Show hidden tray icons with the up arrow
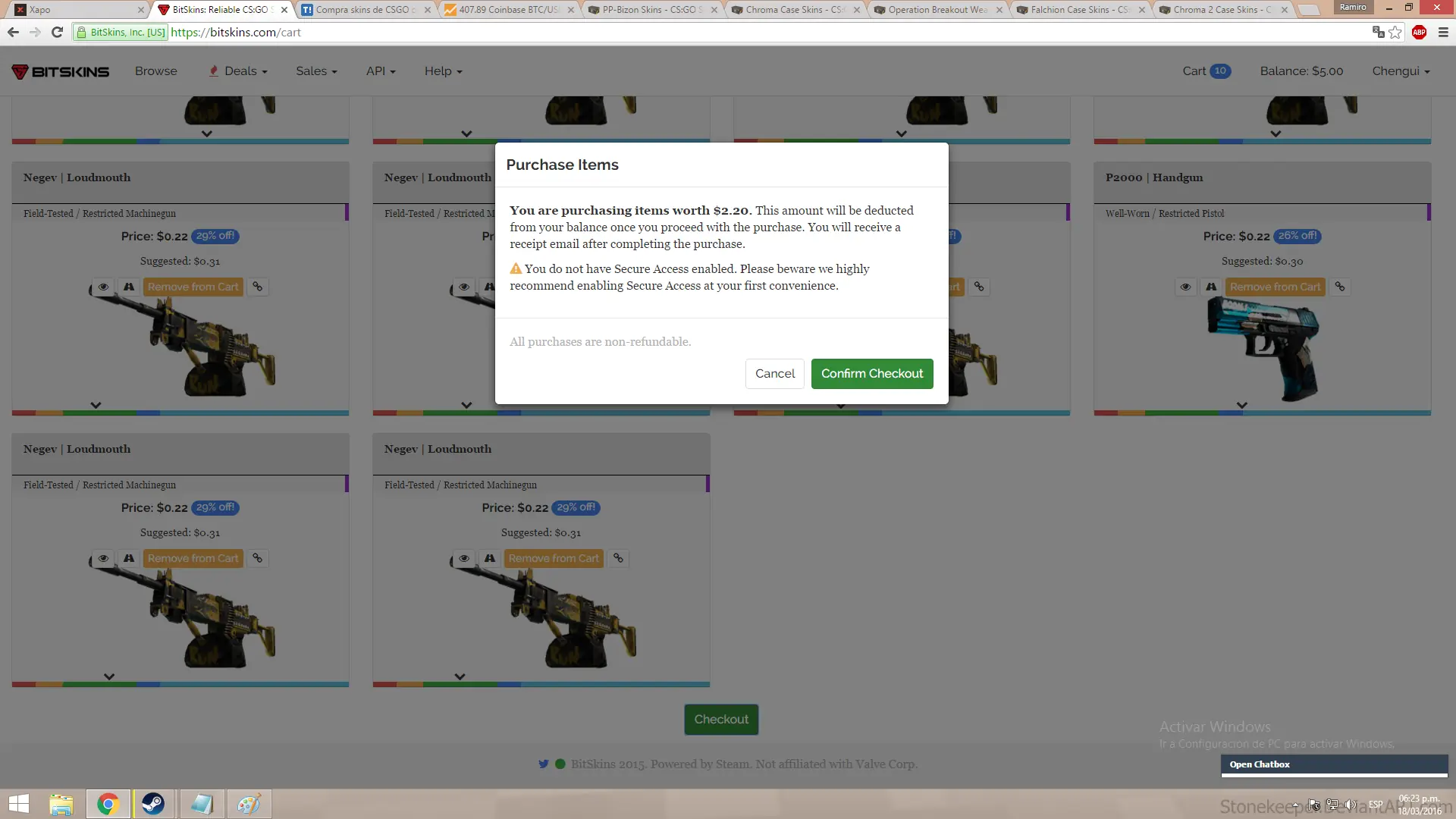Image resolution: width=1456 pixels, height=819 pixels. coord(1295,805)
